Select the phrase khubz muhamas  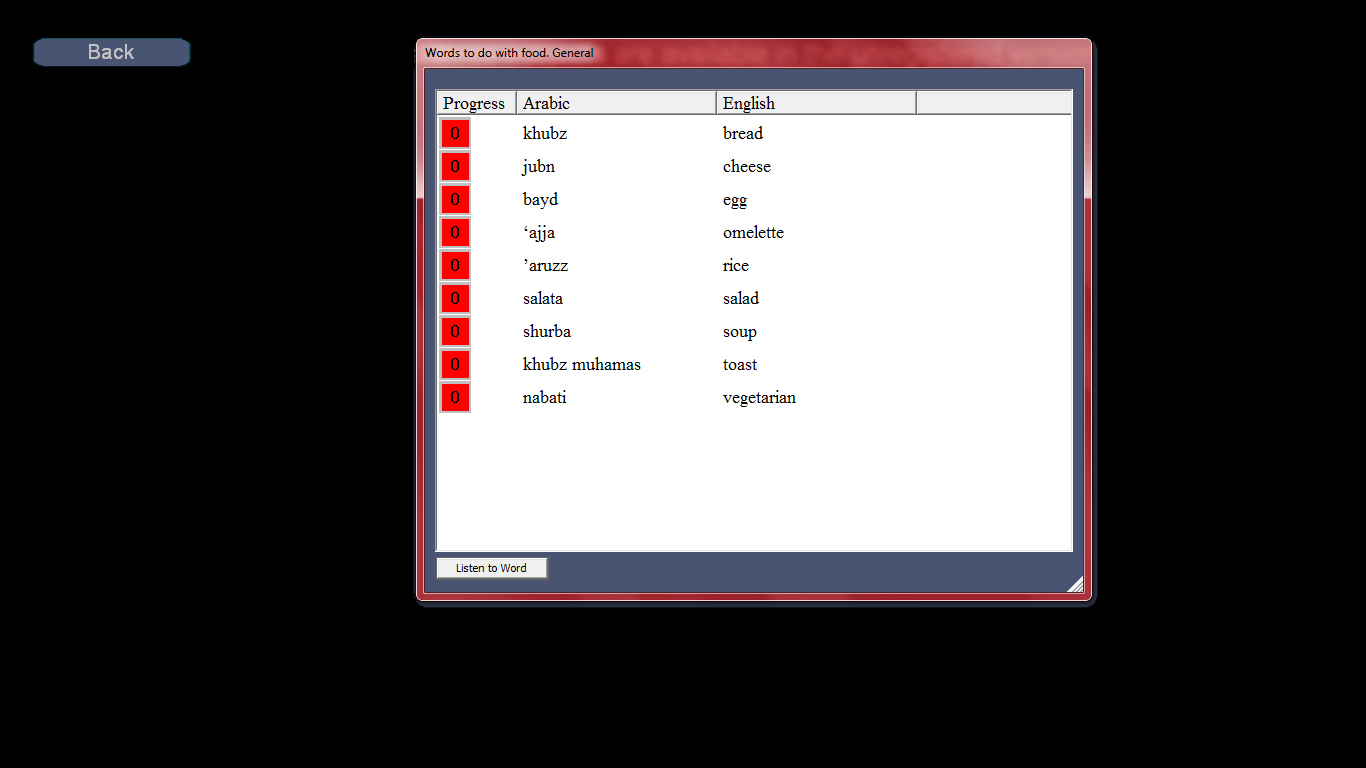point(582,364)
